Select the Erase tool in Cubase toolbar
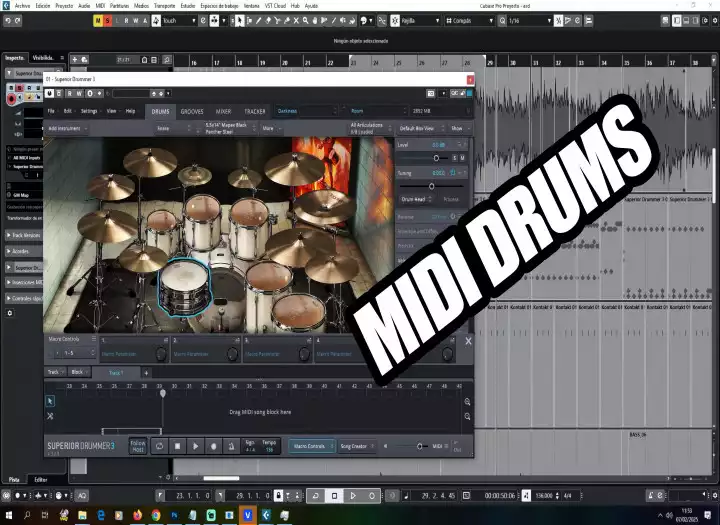This screenshot has width=720, height=525. 268,21
